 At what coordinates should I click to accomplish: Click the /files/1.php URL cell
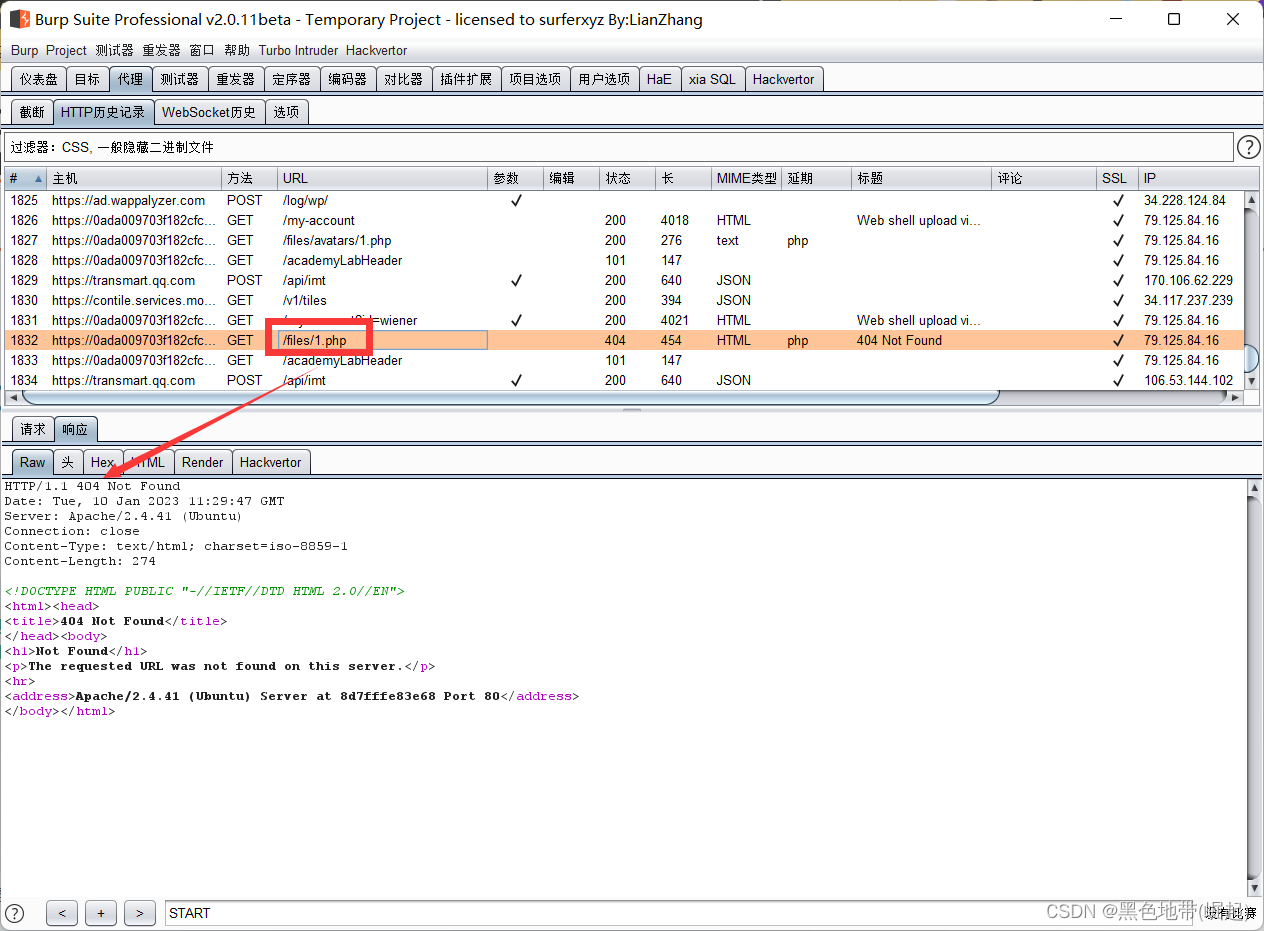pos(382,340)
